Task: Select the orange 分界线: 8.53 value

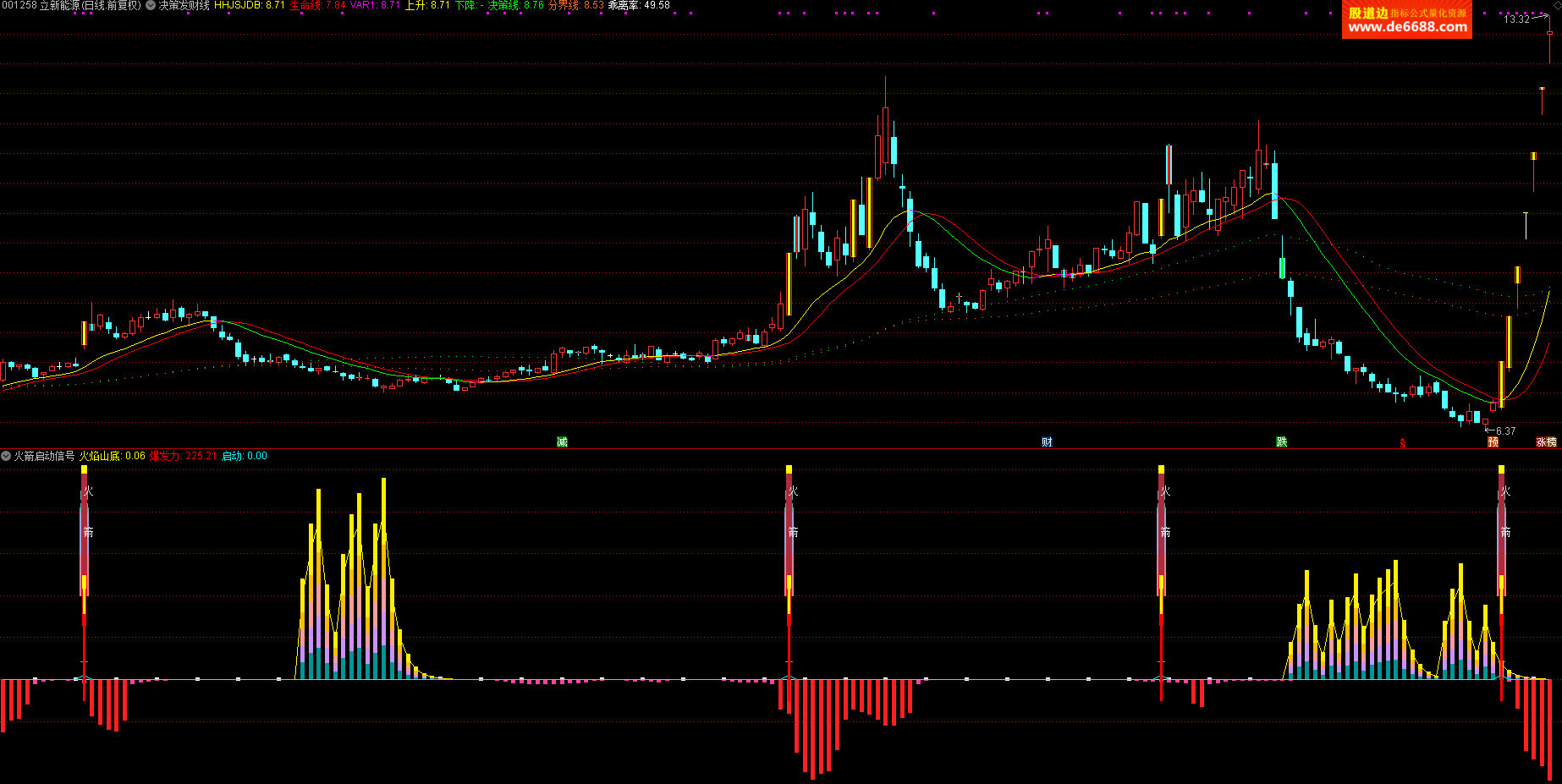Action: click(576, 5)
